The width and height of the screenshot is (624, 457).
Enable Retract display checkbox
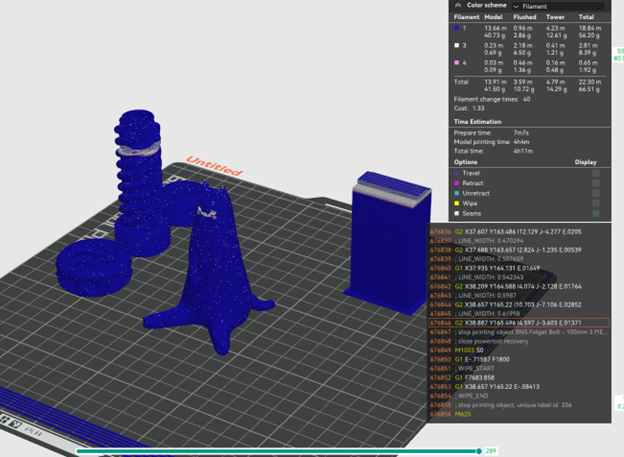point(596,183)
